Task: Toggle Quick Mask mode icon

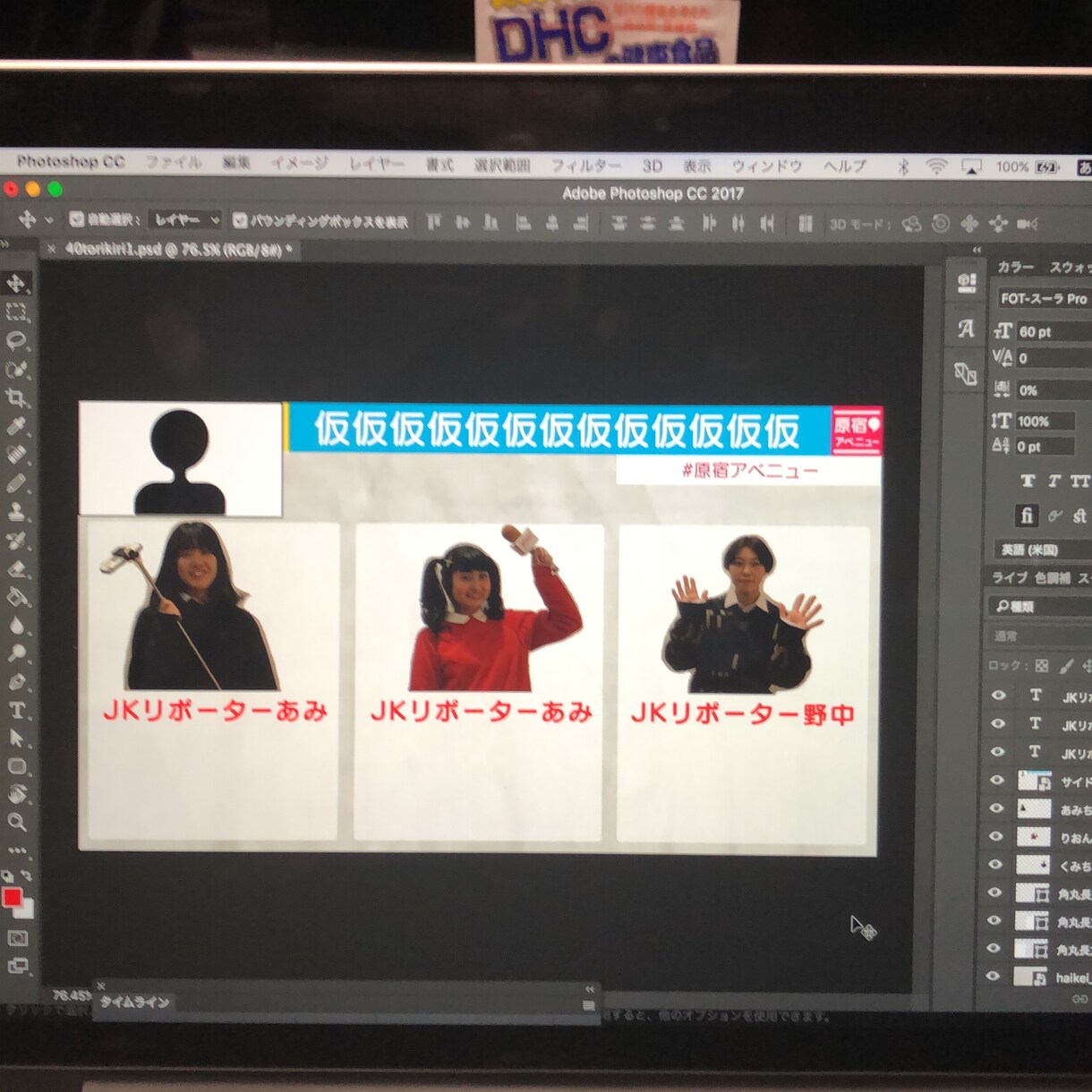Action: pos(17,938)
